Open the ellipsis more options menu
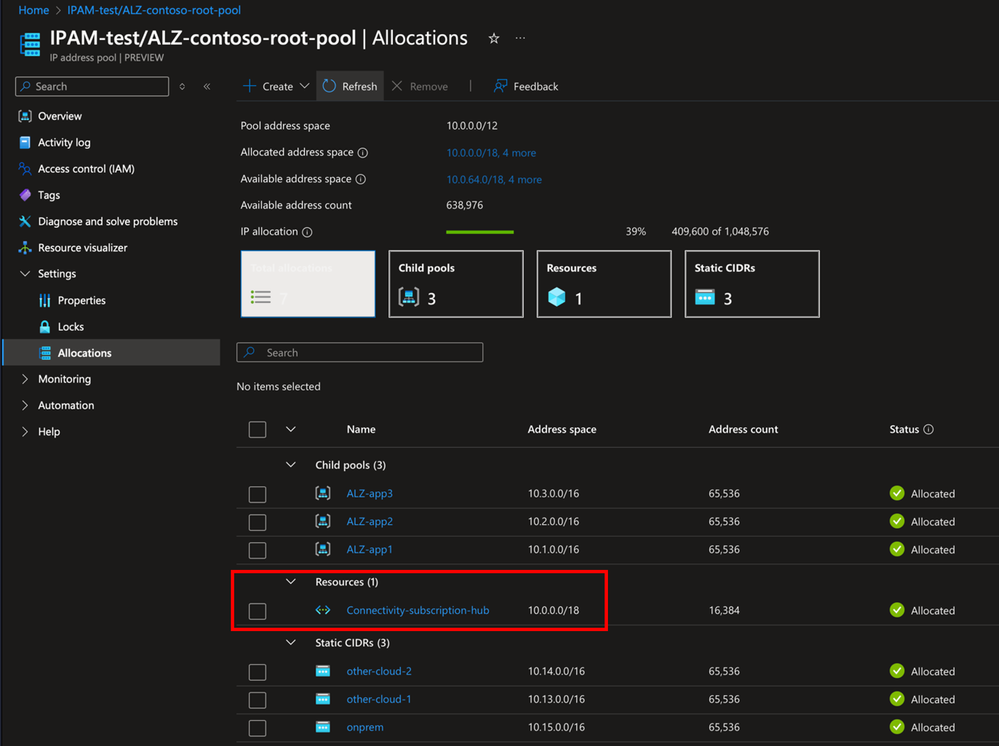Viewport: 999px width, 746px height. point(521,38)
